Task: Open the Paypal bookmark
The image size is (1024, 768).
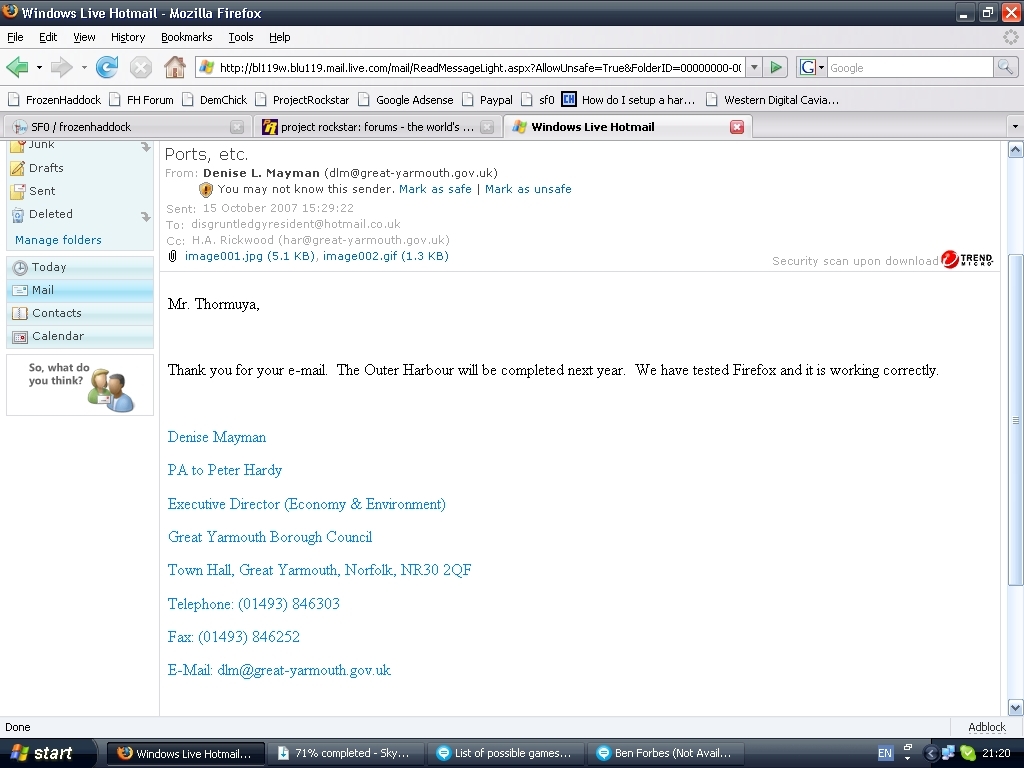Action: (x=487, y=100)
